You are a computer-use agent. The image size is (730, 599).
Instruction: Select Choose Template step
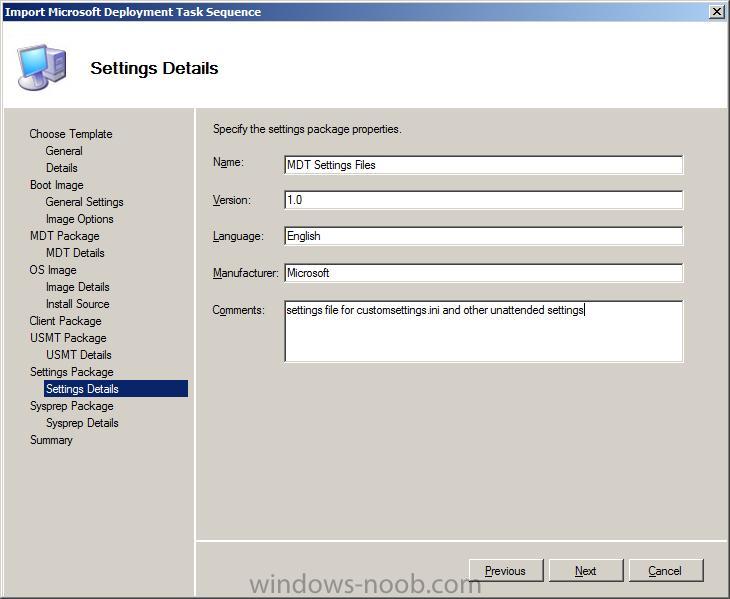[71, 134]
